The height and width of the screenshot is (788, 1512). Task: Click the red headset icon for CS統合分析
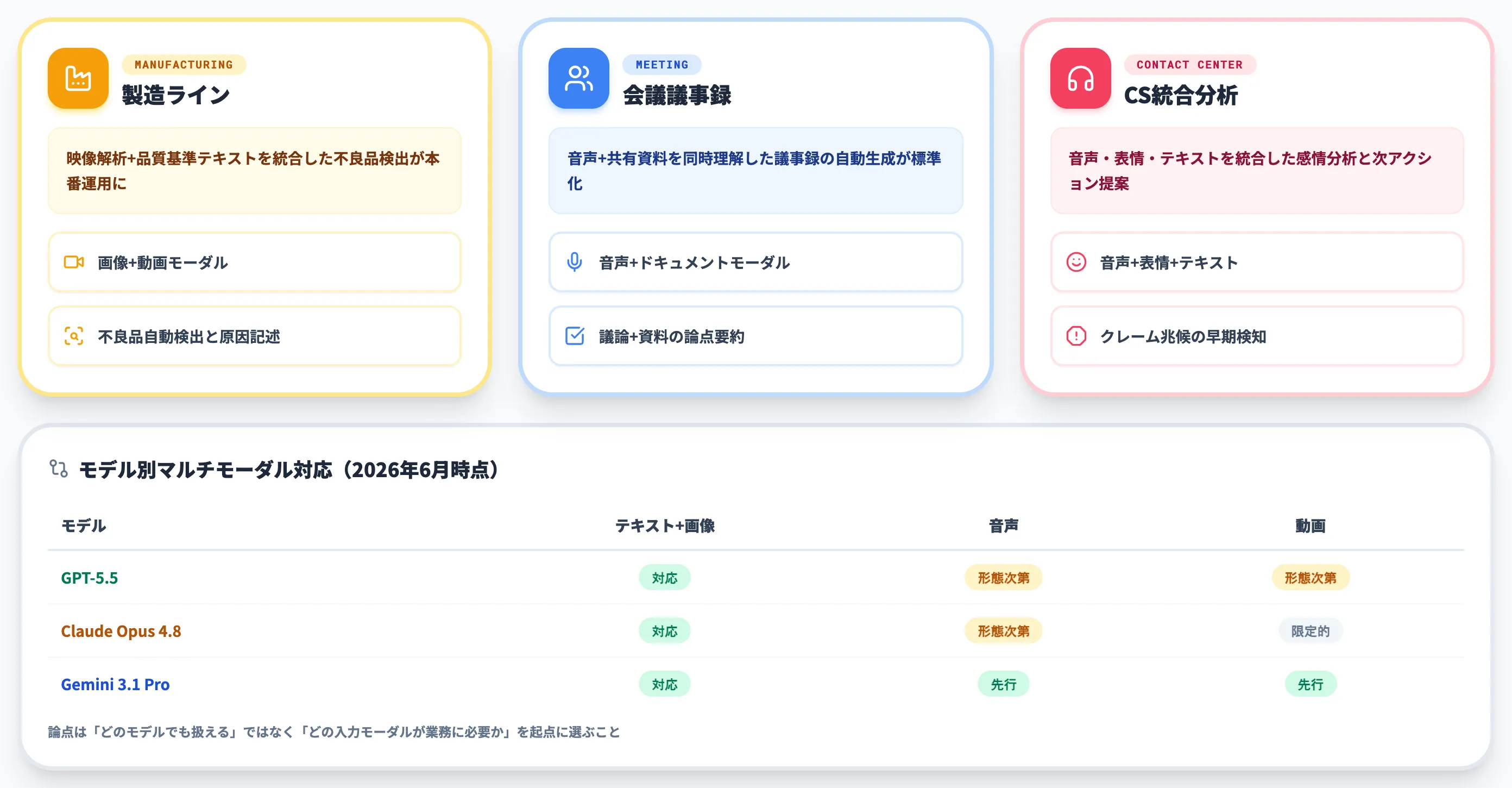(x=1081, y=78)
